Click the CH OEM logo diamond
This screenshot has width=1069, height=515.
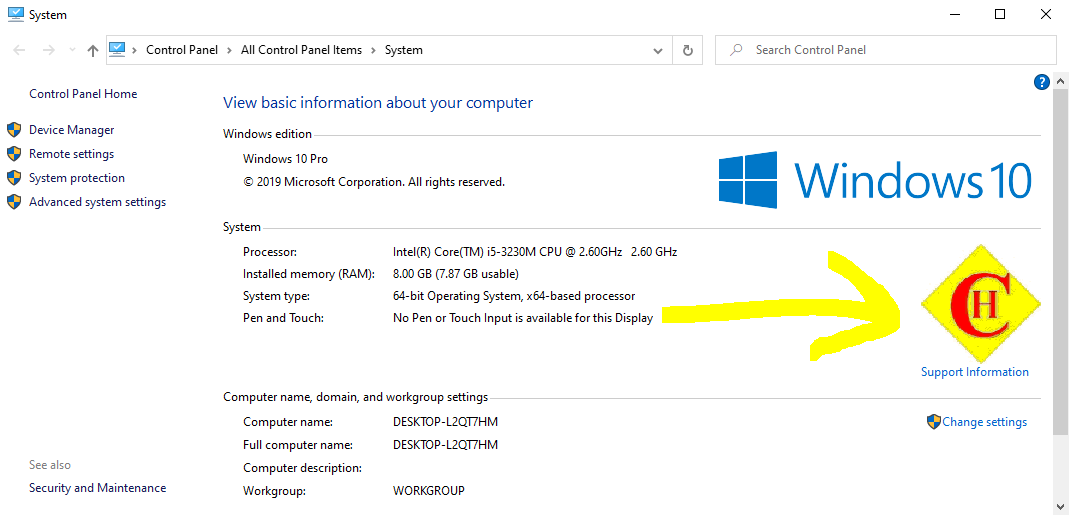(980, 304)
